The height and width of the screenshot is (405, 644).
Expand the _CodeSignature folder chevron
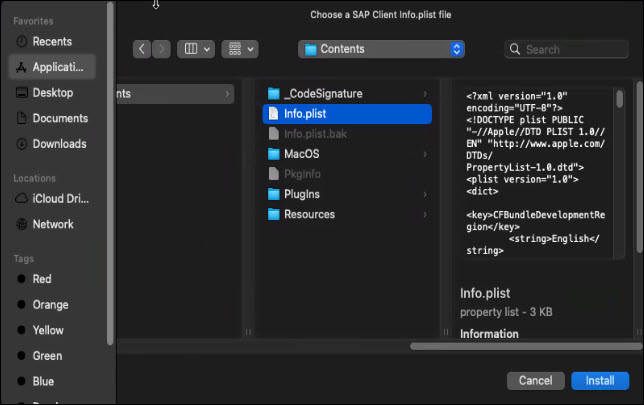tap(425, 94)
